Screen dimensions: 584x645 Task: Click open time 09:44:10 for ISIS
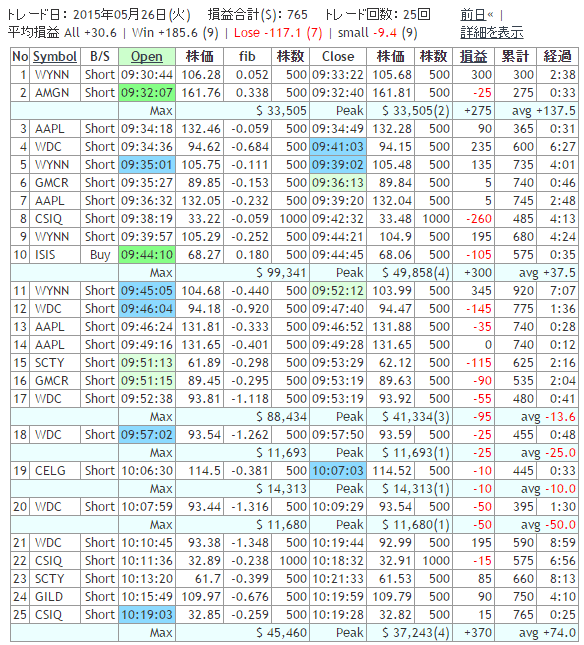point(147,255)
